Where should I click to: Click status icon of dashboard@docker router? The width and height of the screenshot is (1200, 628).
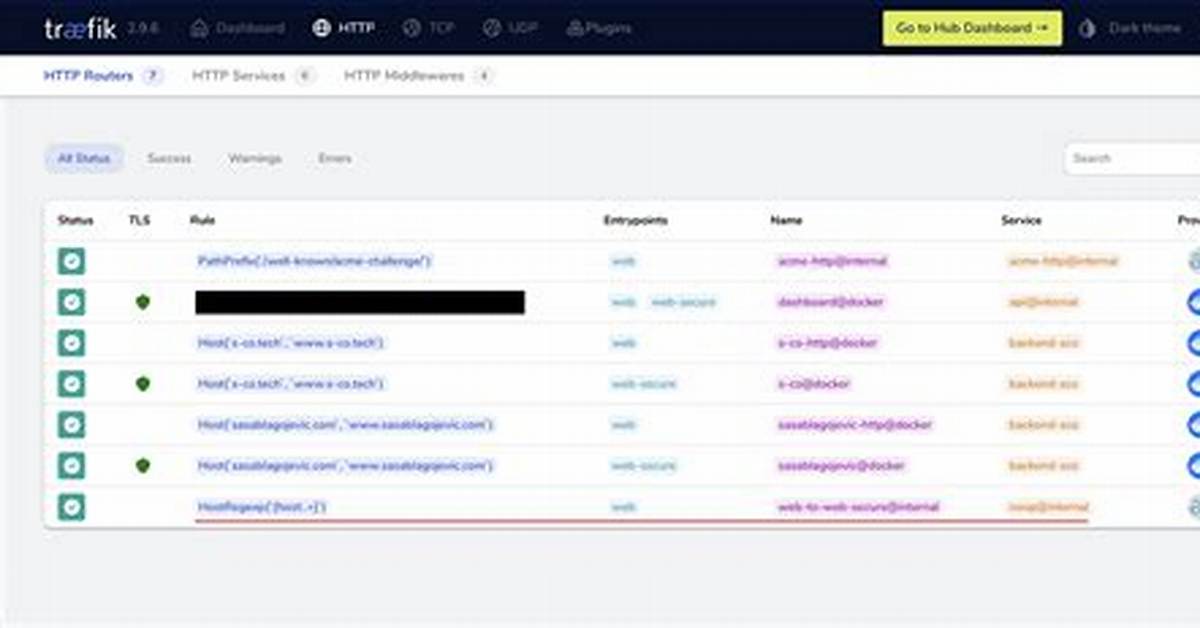[71, 302]
